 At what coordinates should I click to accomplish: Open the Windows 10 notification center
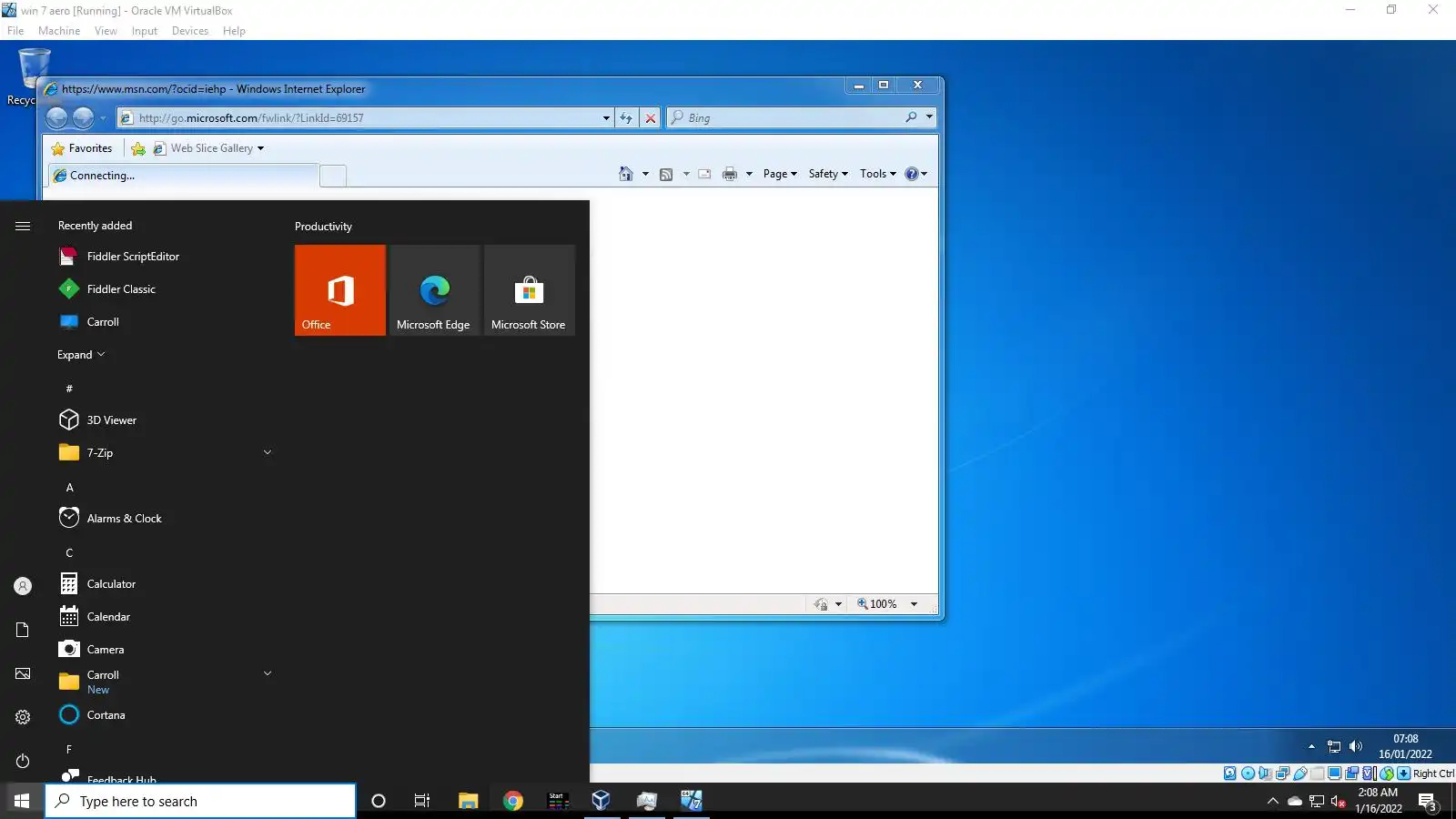1427,801
